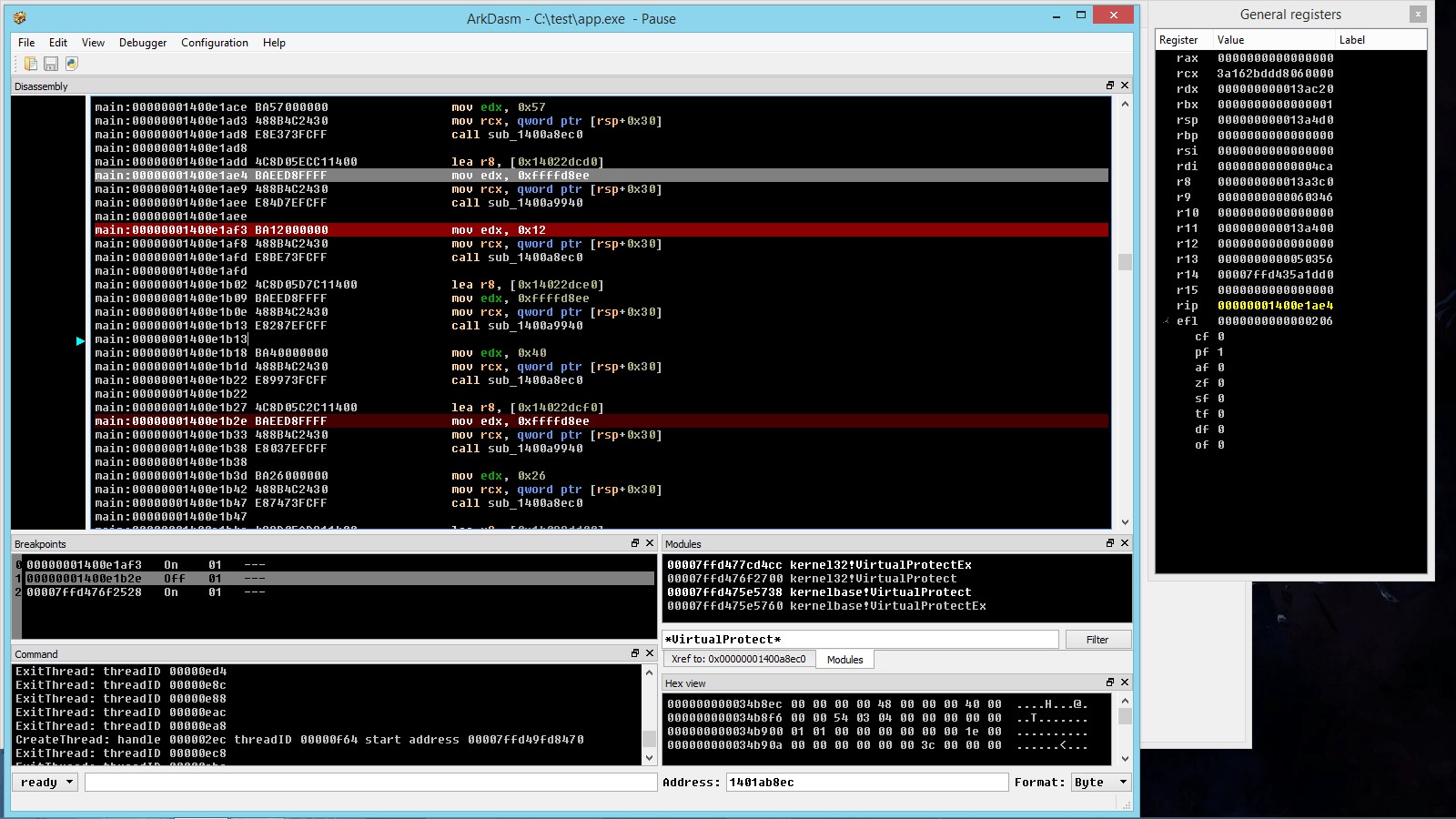
Task: Click the disassembly vertical scrollbar thumb
Action: 1125,262
